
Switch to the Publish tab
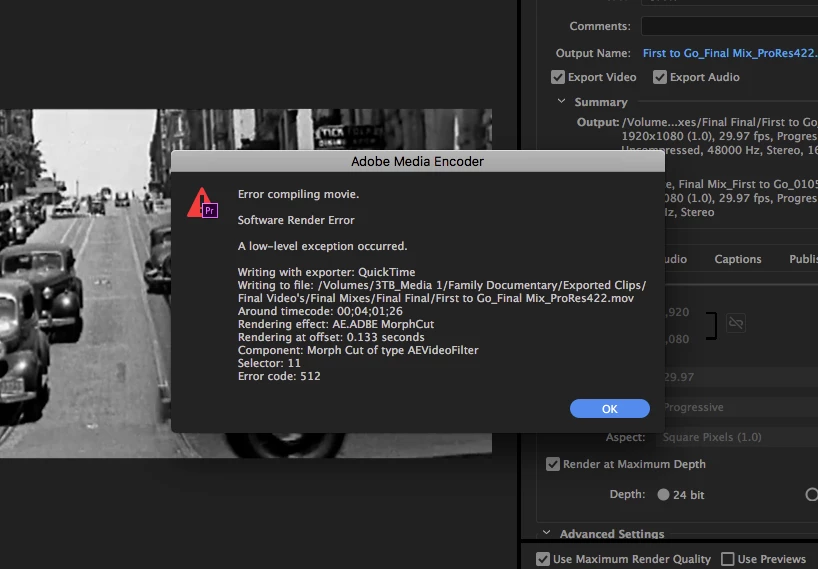803,259
